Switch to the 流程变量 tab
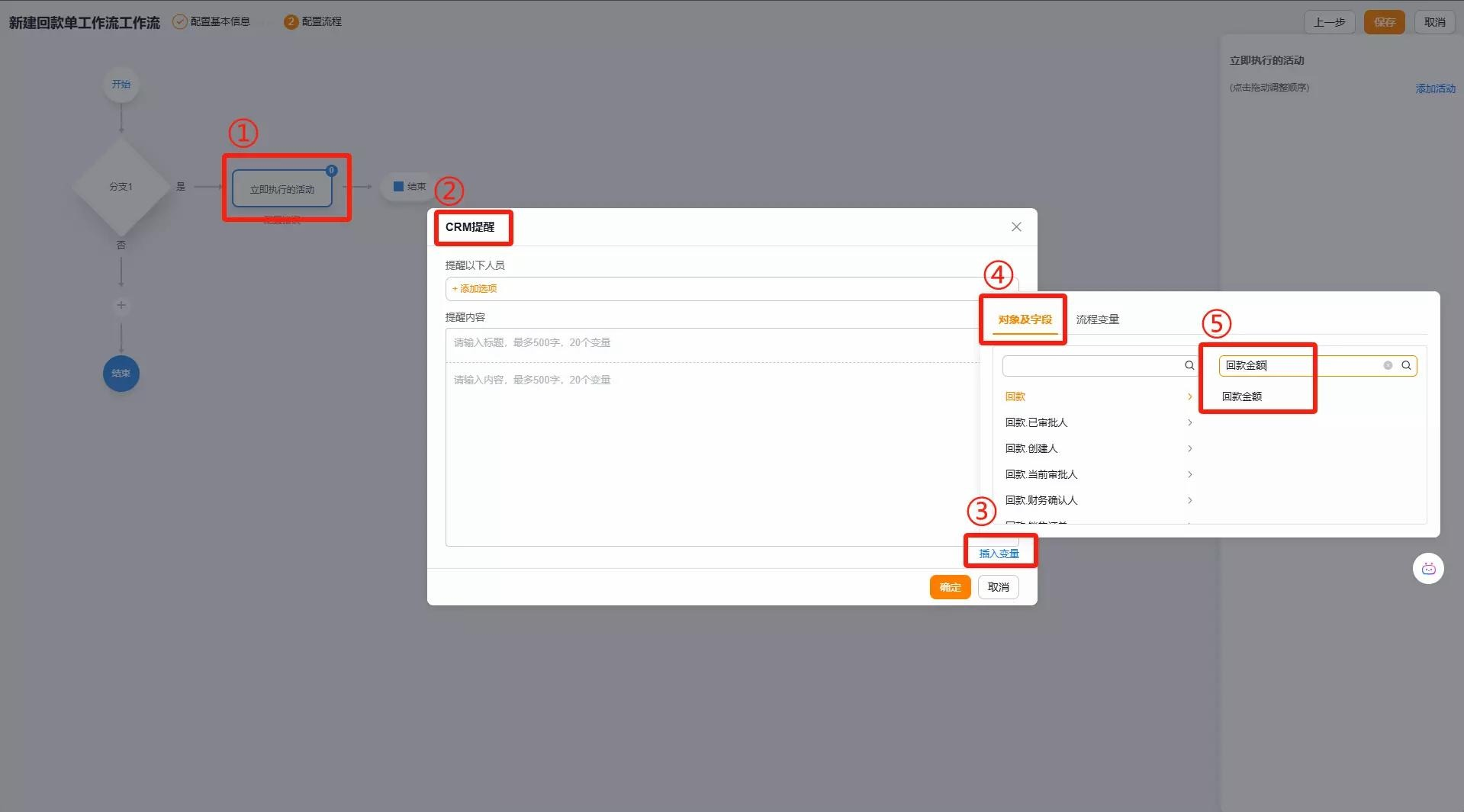This screenshot has height=812, width=1464. [x=1097, y=319]
